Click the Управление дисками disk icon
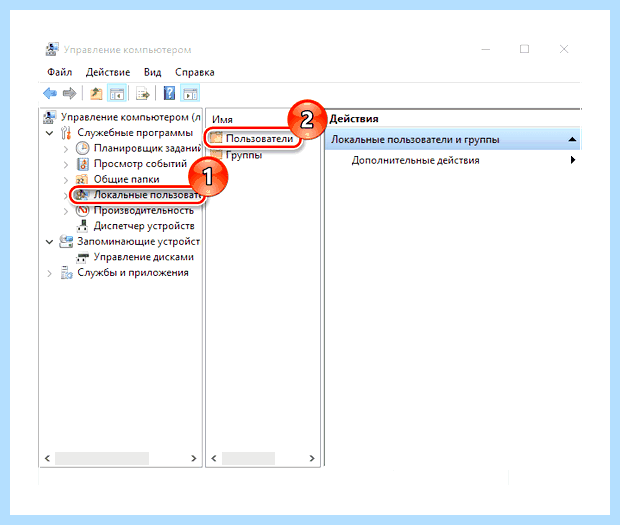This screenshot has height=525, width=620. coord(82,257)
